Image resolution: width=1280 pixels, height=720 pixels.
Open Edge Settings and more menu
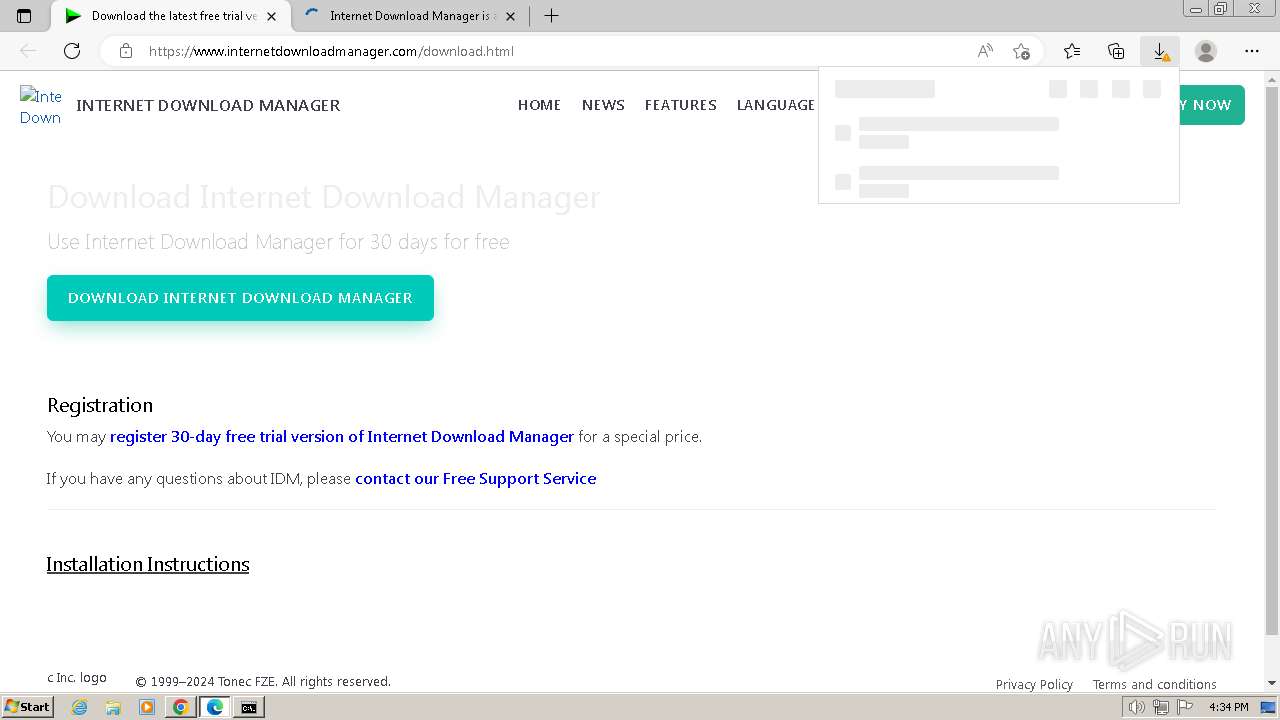(x=1252, y=51)
